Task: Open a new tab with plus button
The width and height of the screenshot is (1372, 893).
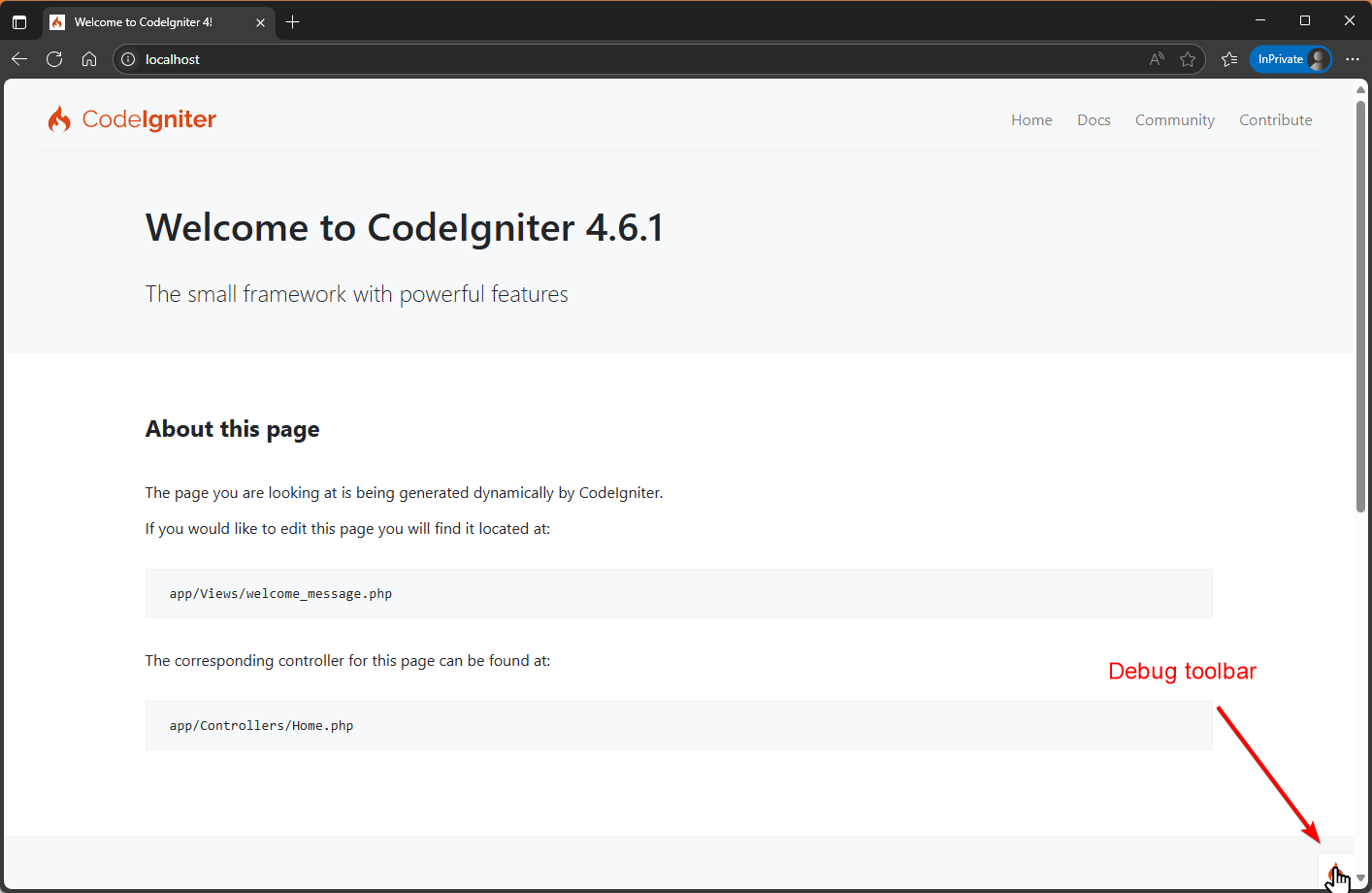Action: click(292, 21)
